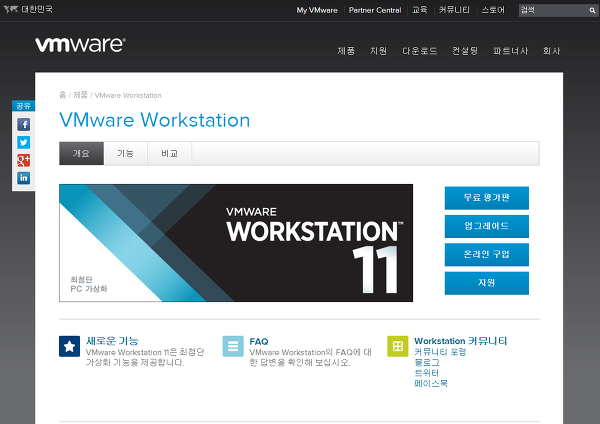
Task: Switch to the 기능 tab
Action: tap(126, 153)
